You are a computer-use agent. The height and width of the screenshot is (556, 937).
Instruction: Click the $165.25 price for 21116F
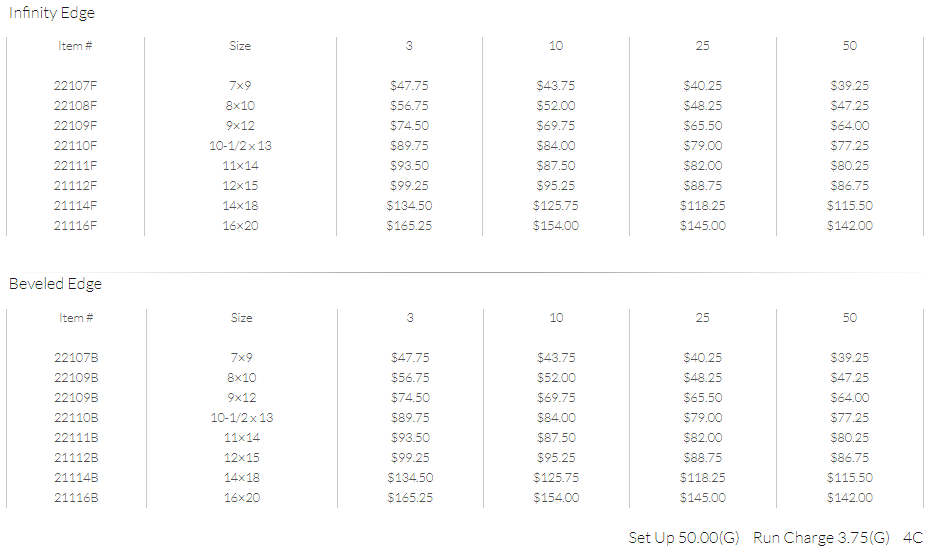pyautogui.click(x=409, y=225)
